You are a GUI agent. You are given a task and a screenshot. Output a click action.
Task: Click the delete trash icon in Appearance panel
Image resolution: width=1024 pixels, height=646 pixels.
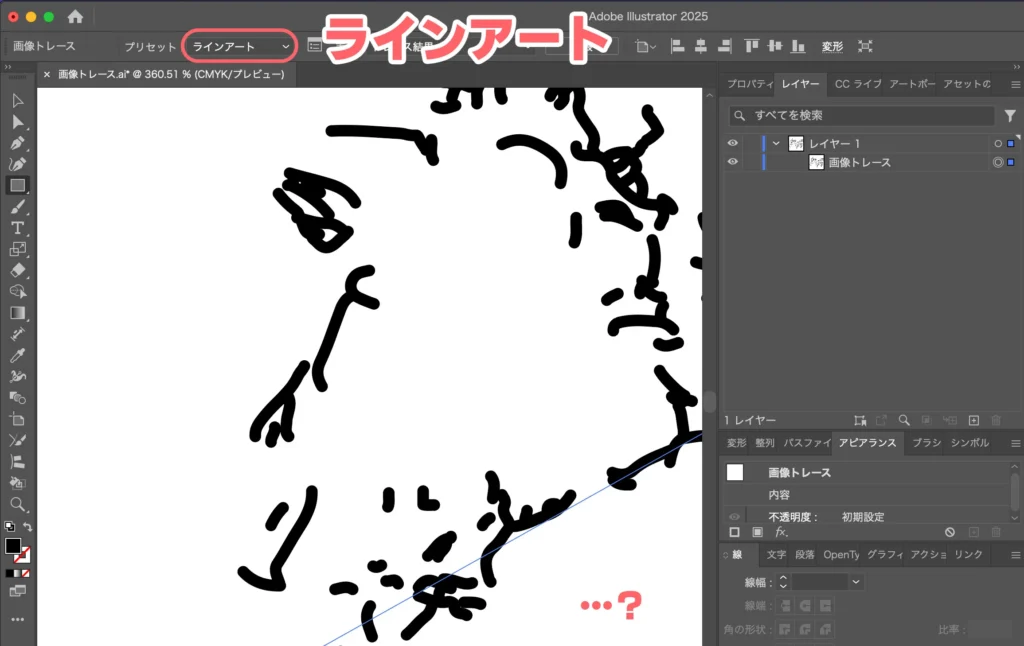(995, 532)
